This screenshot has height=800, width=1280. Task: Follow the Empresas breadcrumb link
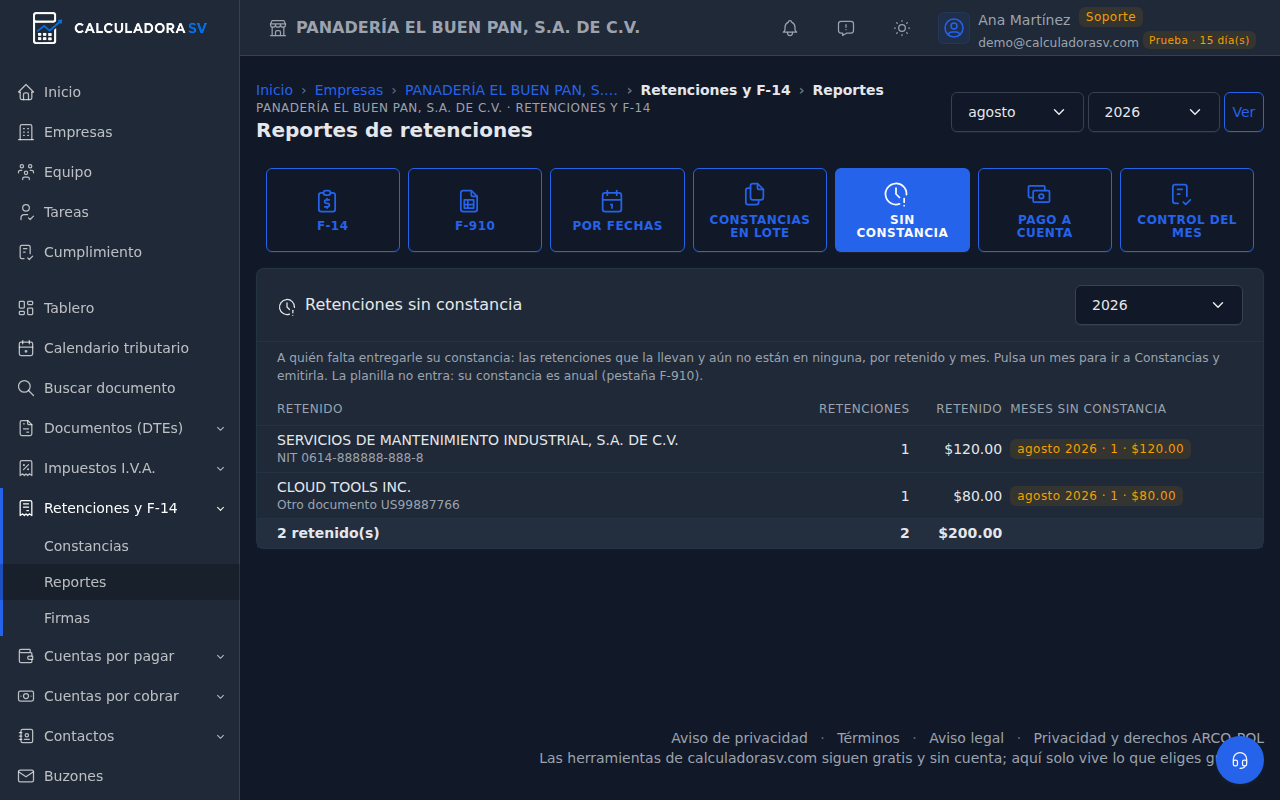(x=349, y=90)
